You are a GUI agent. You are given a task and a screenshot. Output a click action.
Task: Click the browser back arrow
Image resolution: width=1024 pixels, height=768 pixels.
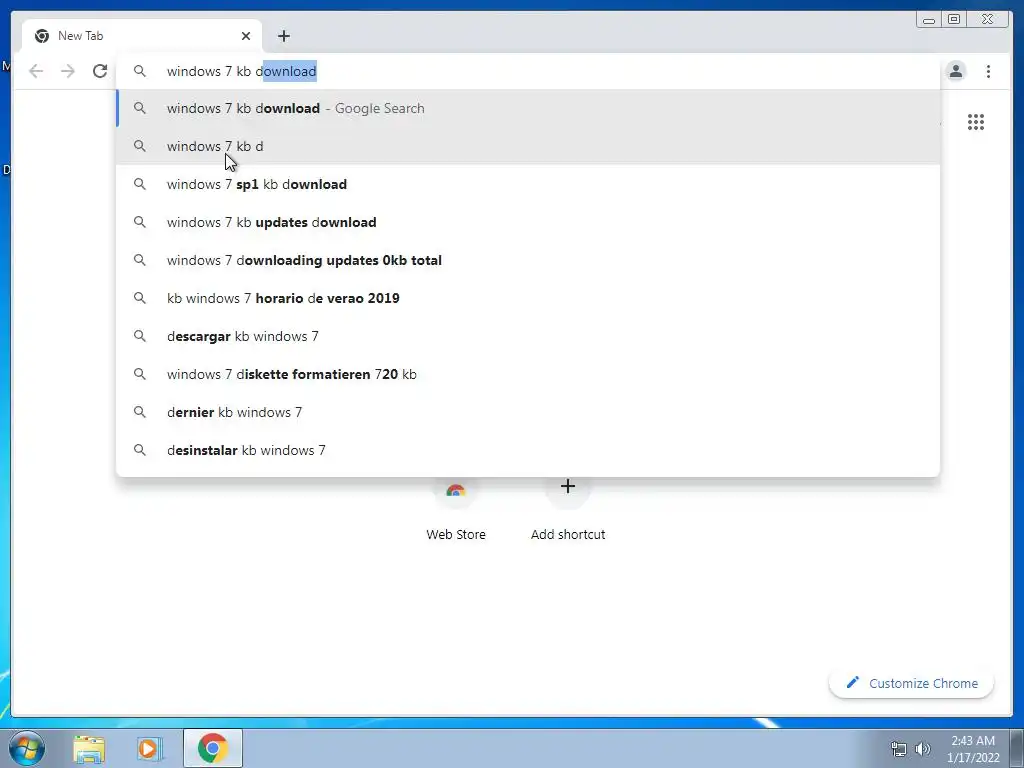36,71
